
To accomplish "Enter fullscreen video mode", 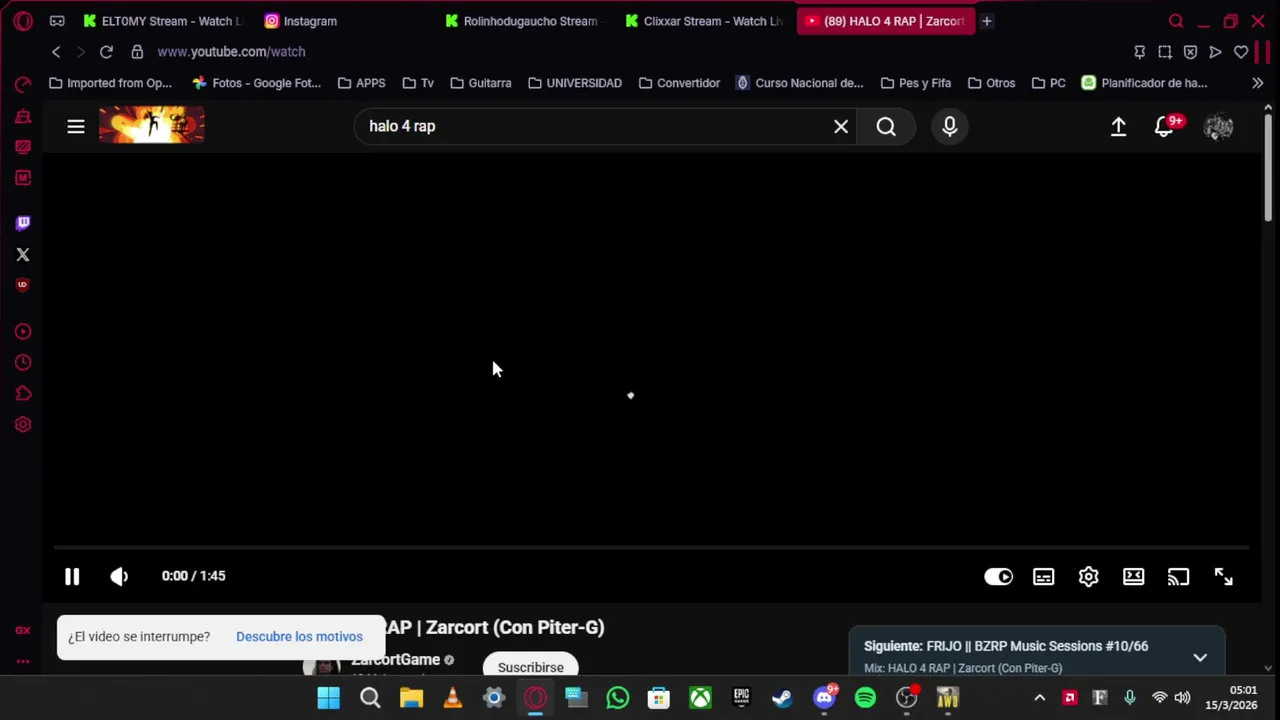I will coord(1223,577).
